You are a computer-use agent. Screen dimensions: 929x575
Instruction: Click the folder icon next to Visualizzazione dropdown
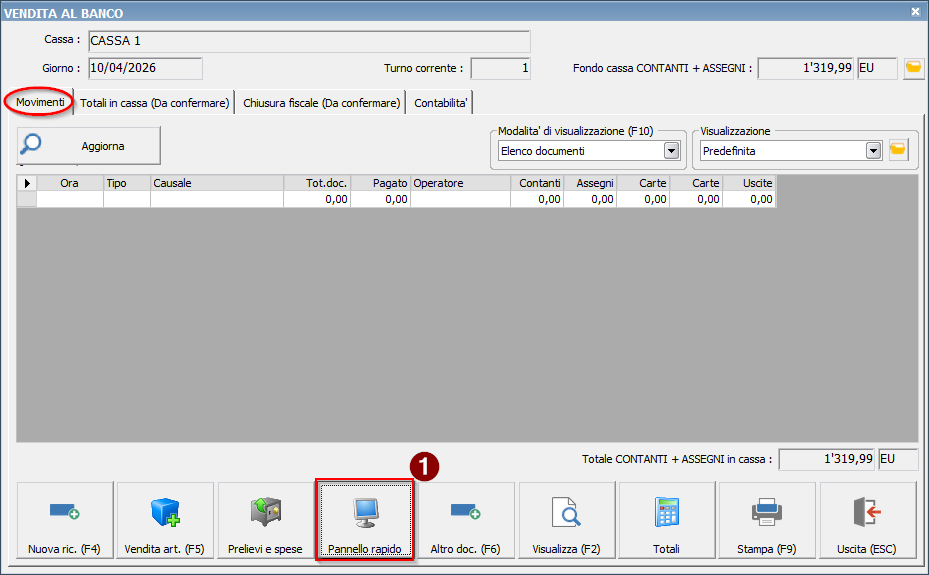point(898,150)
